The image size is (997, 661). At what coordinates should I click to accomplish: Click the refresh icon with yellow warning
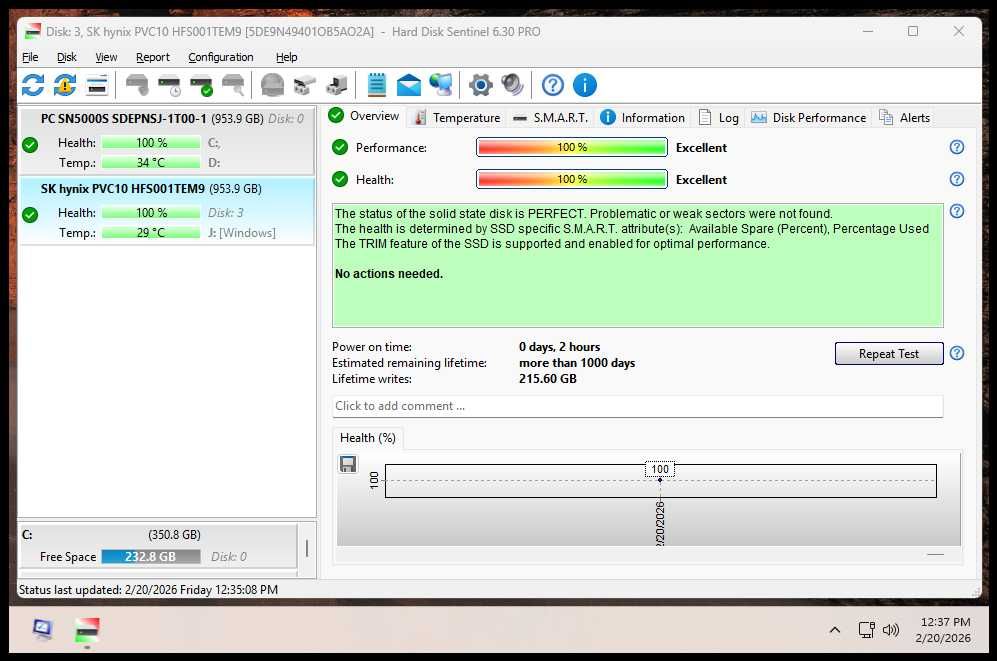coord(65,85)
